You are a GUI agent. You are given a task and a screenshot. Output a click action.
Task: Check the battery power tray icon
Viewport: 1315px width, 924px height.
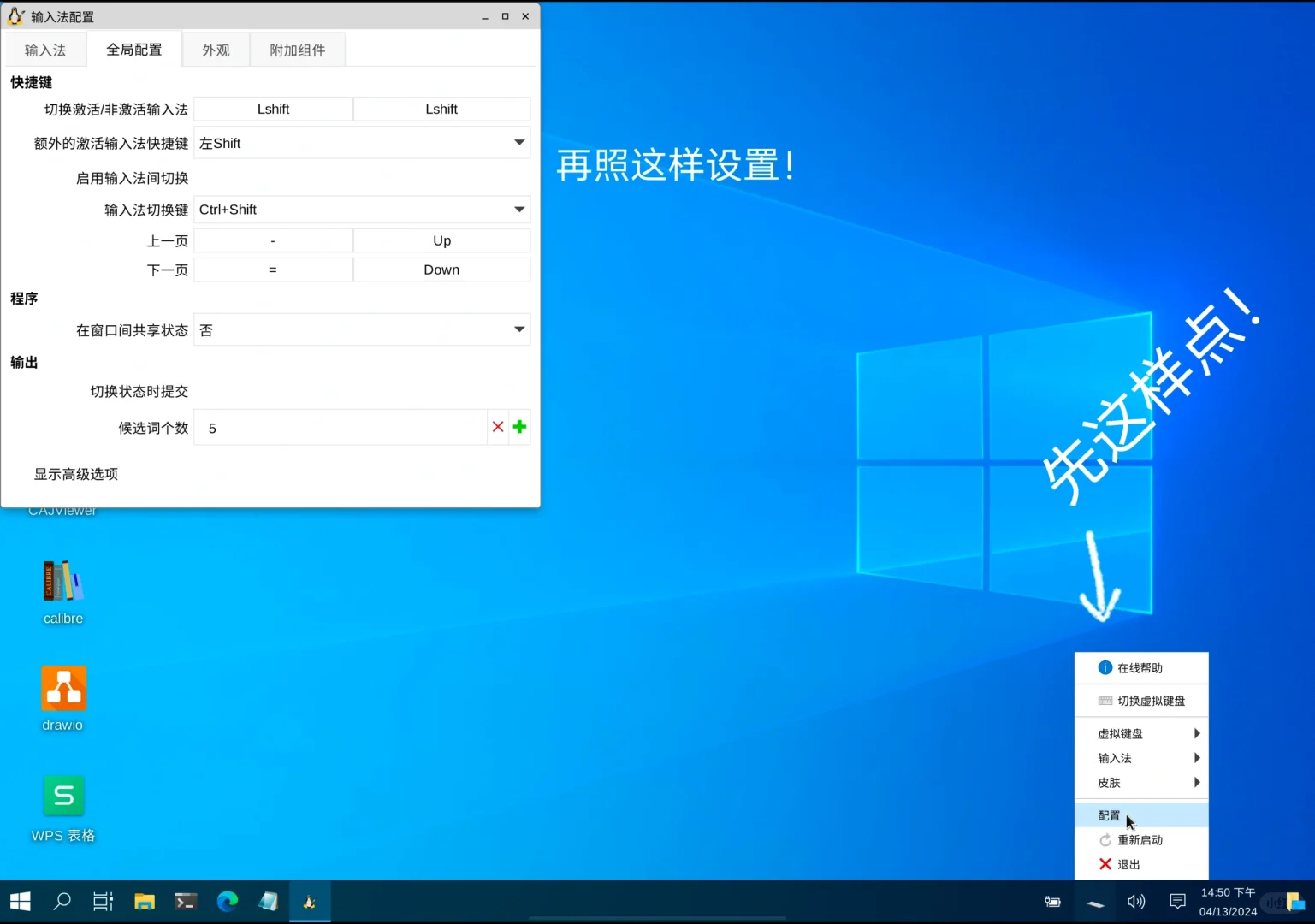1052,902
